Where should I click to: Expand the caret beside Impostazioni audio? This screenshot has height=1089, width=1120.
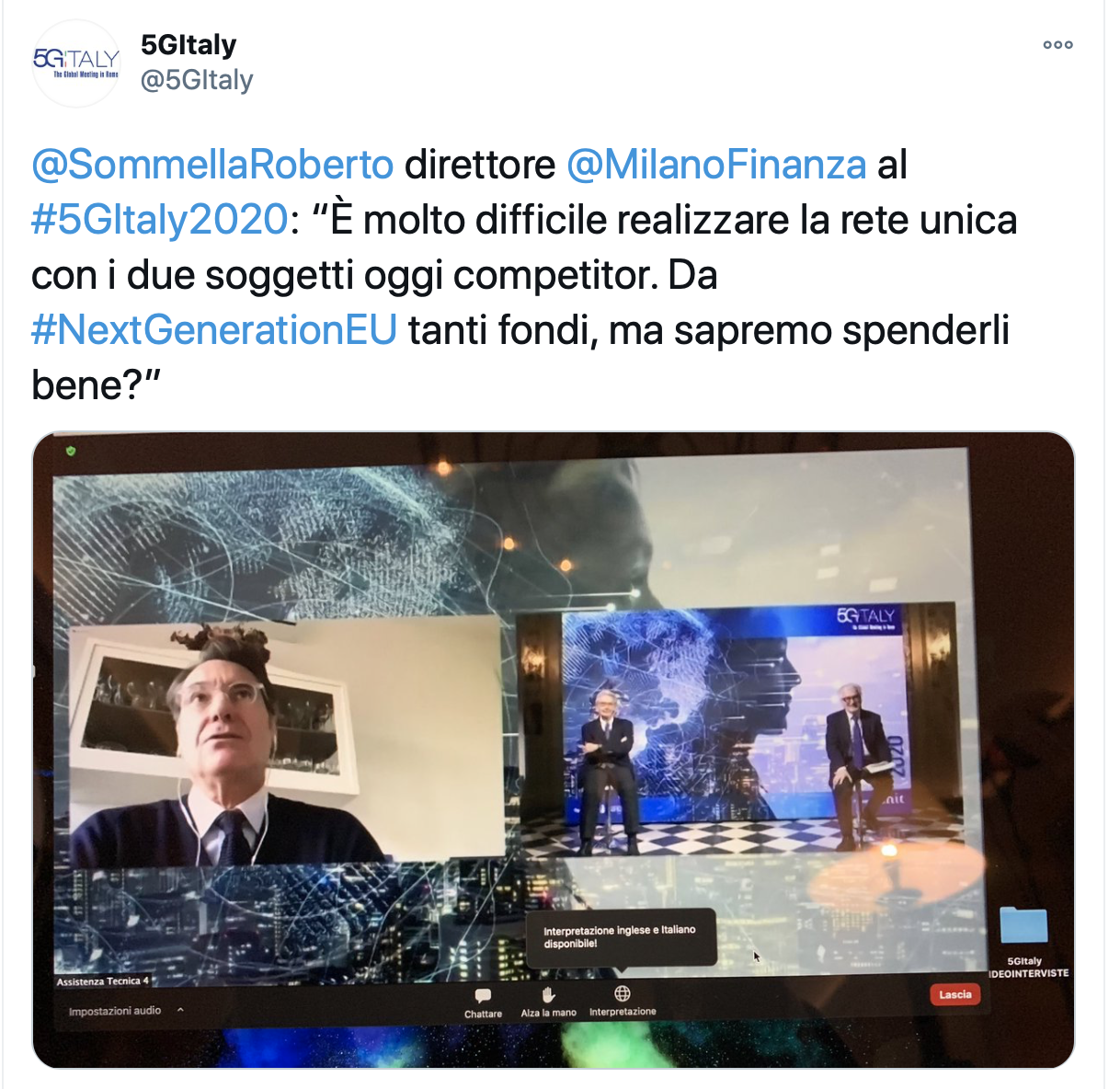[180, 1010]
